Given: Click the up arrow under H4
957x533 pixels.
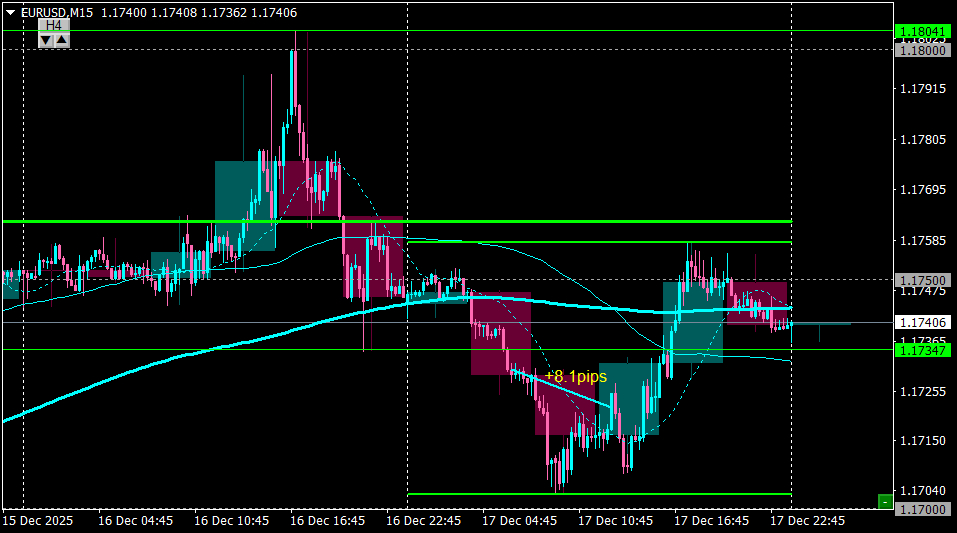Looking at the screenshot, I should [62, 40].
